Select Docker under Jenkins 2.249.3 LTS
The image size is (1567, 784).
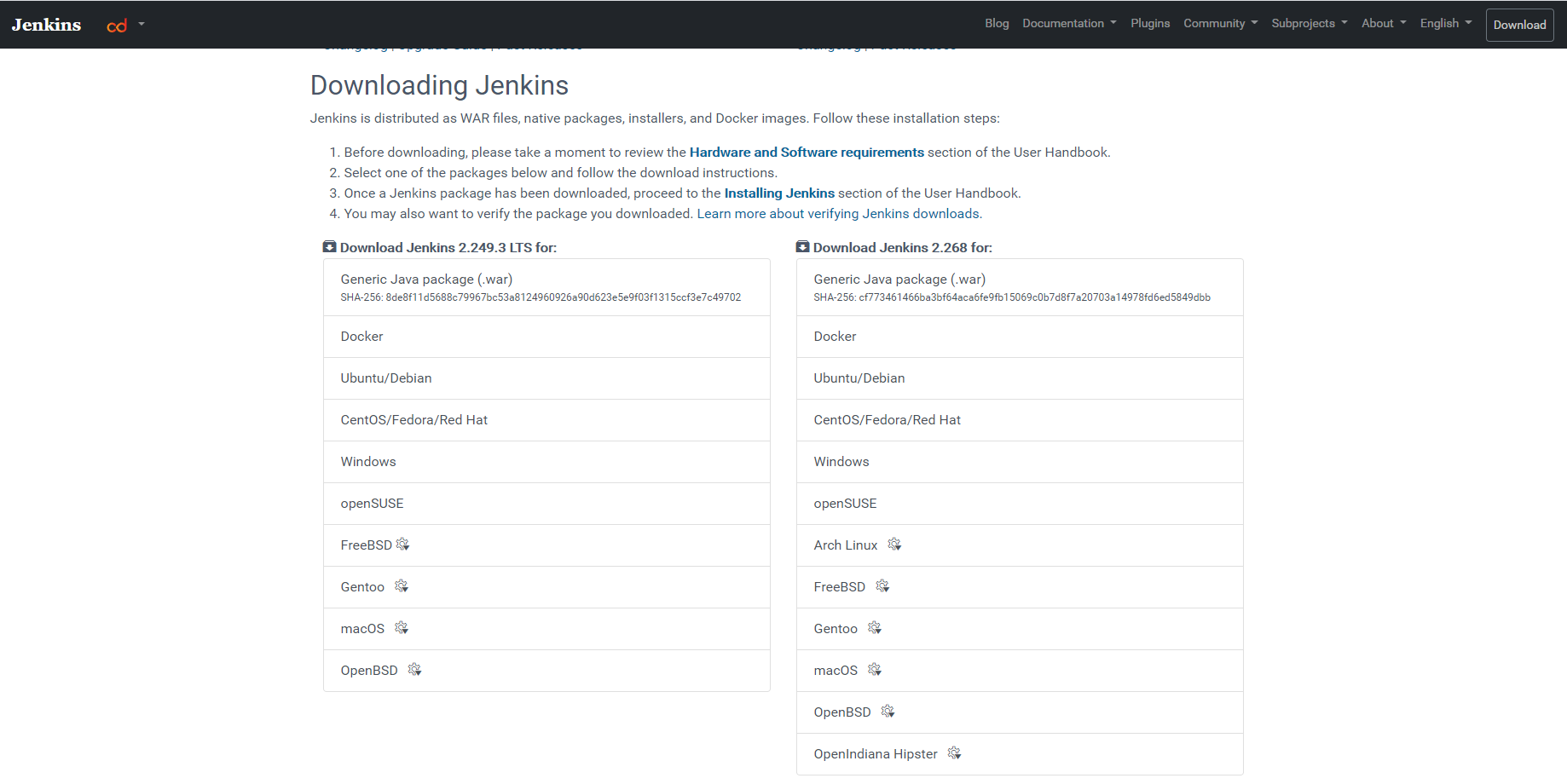546,337
